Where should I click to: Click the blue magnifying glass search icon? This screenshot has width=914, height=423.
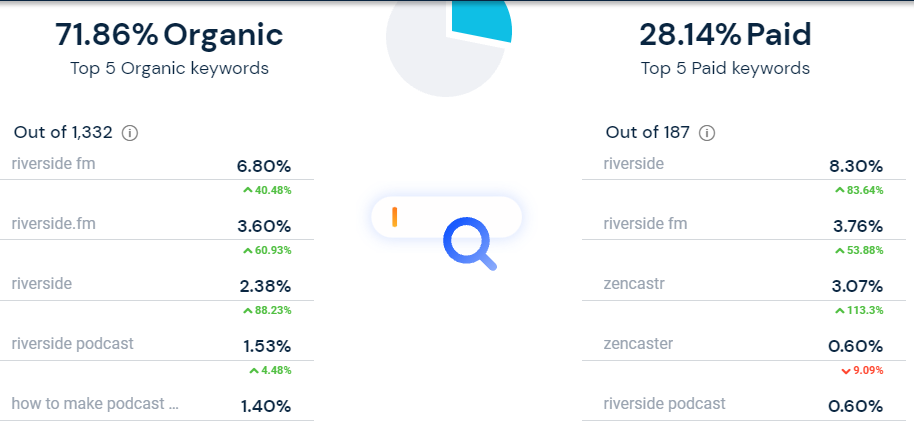click(x=469, y=244)
